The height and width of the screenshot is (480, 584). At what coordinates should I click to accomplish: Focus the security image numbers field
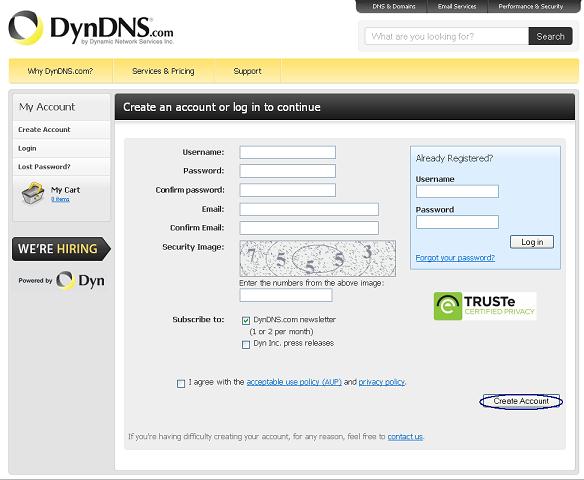pos(286,295)
